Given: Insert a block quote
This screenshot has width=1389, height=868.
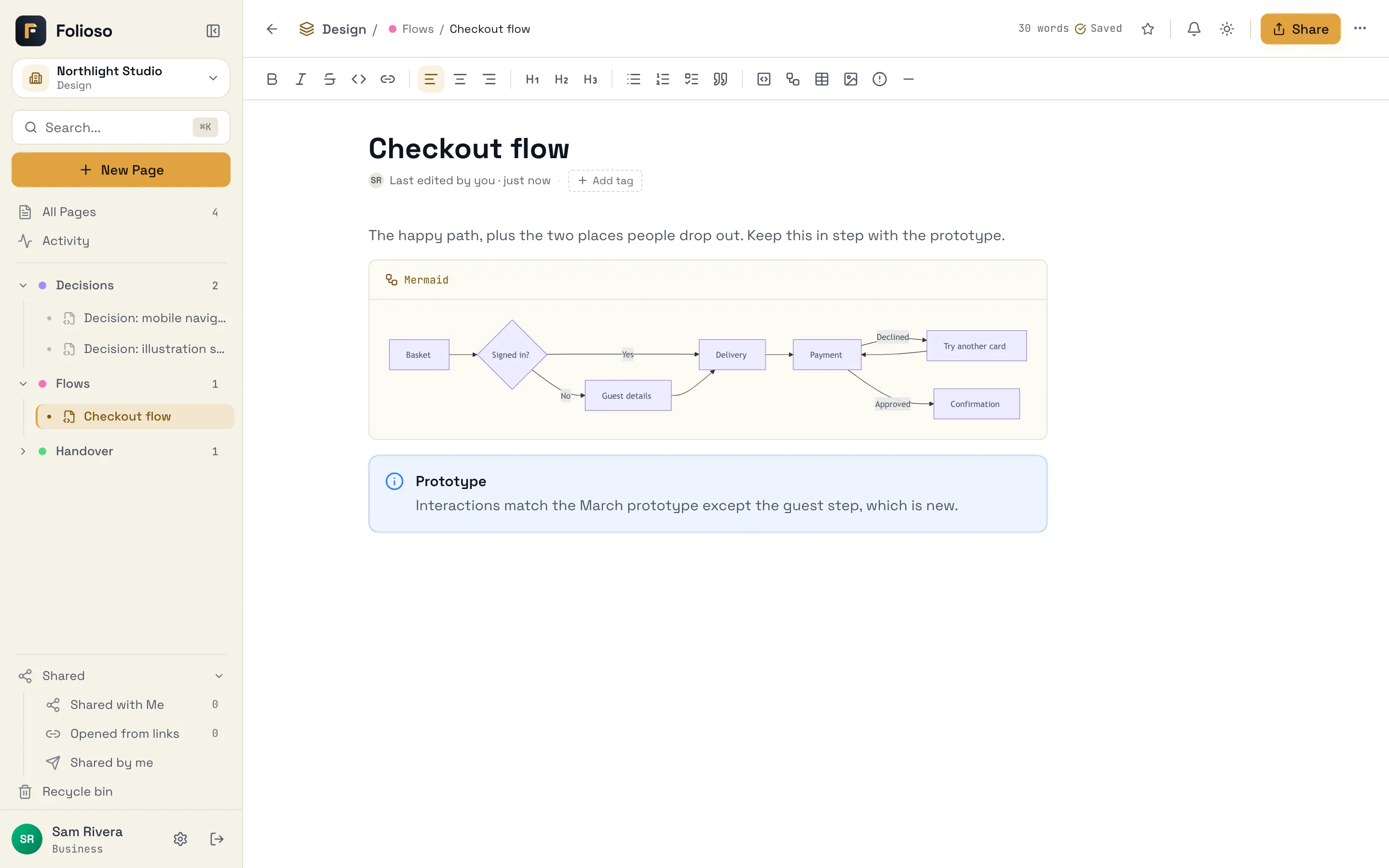Looking at the screenshot, I should point(721,79).
